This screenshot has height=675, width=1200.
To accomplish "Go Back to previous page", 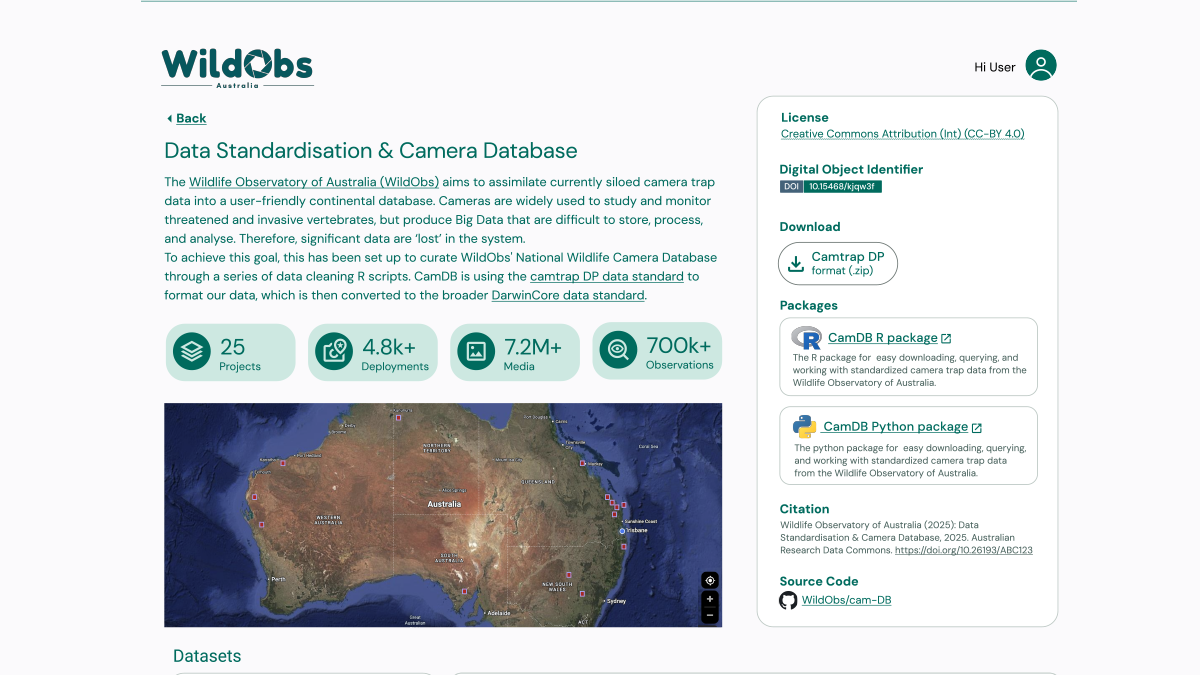I will (x=191, y=118).
